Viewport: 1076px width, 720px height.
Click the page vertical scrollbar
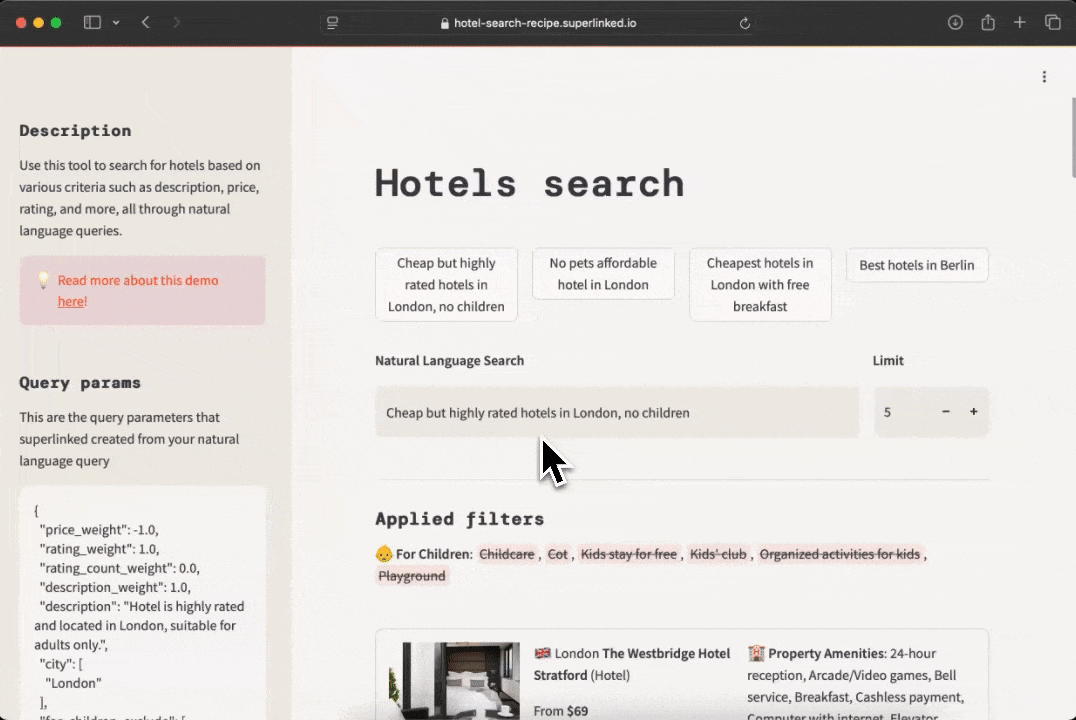click(x=1073, y=137)
